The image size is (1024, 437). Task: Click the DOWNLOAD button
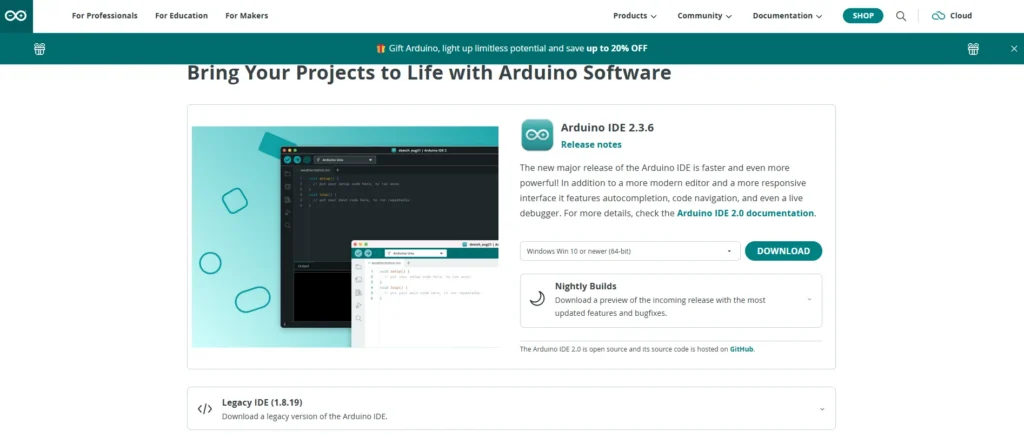(x=784, y=251)
